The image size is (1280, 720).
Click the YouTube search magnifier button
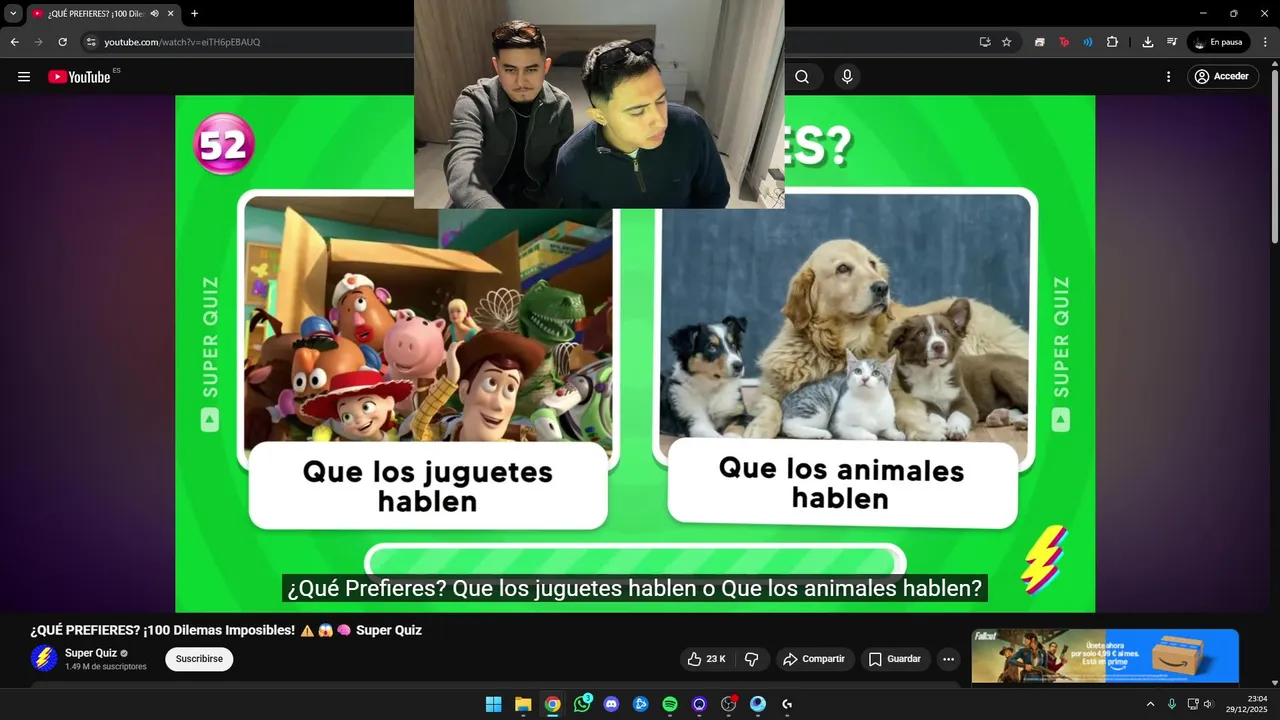[802, 77]
